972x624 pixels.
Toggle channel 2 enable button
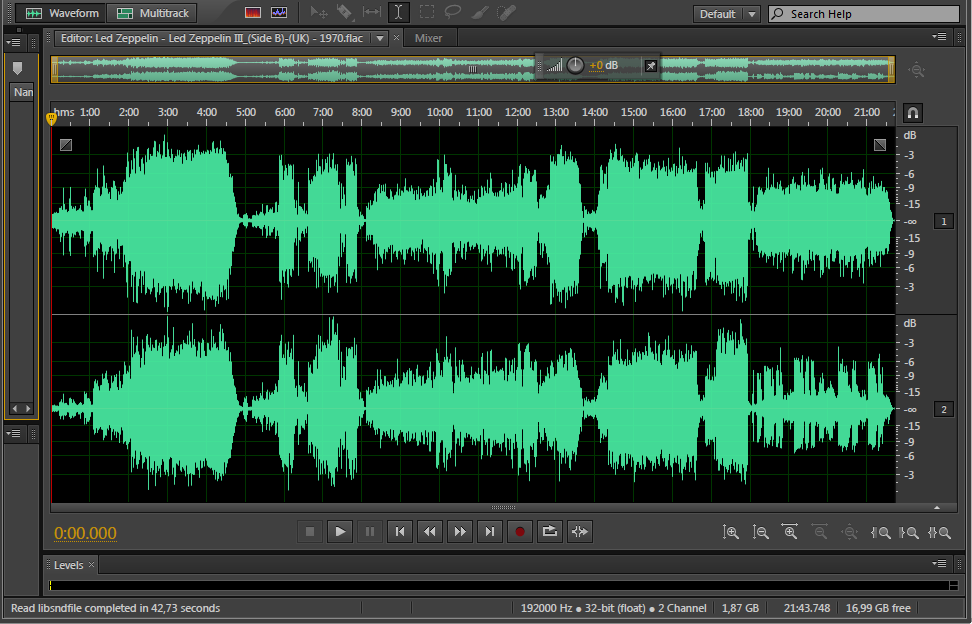coord(943,409)
